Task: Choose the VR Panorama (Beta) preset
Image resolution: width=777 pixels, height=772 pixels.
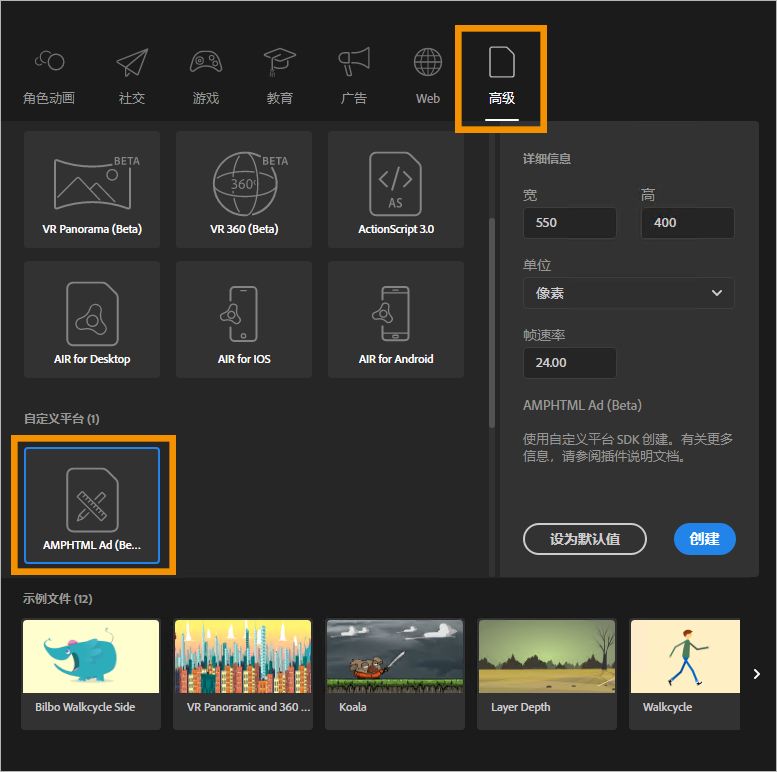Action: 92,189
